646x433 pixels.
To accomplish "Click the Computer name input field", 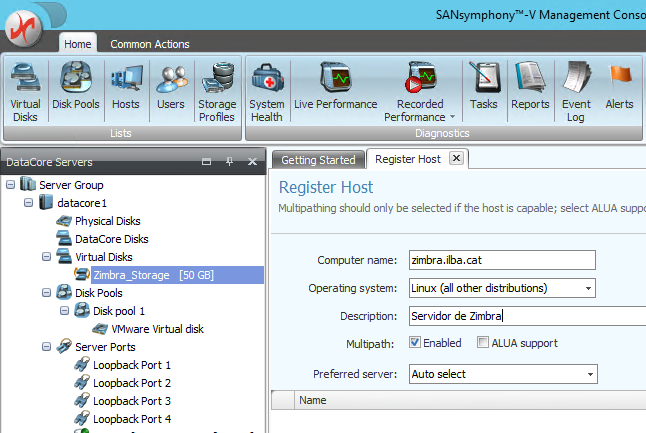I will [x=502, y=260].
